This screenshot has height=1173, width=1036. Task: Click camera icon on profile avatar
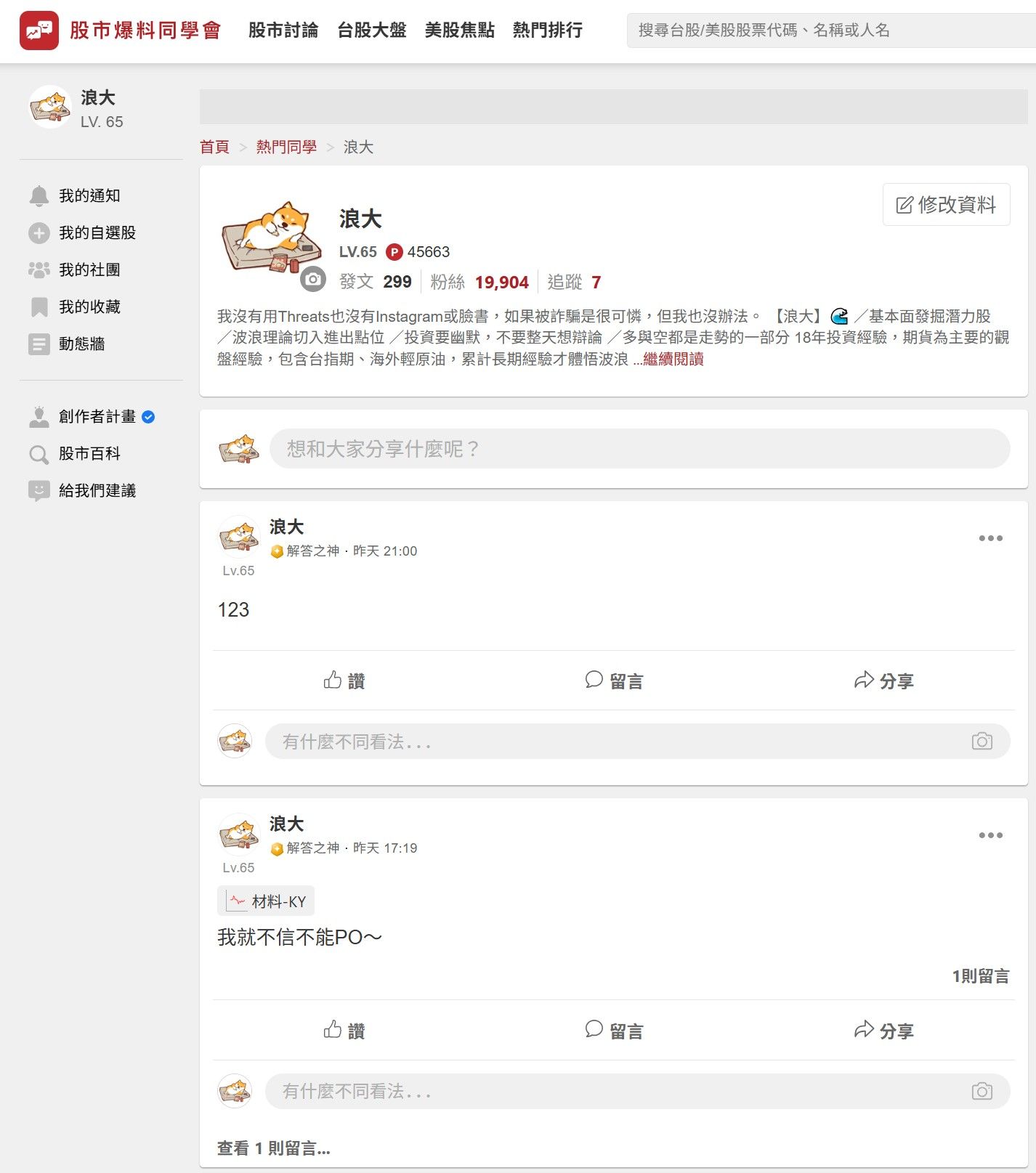[313, 279]
